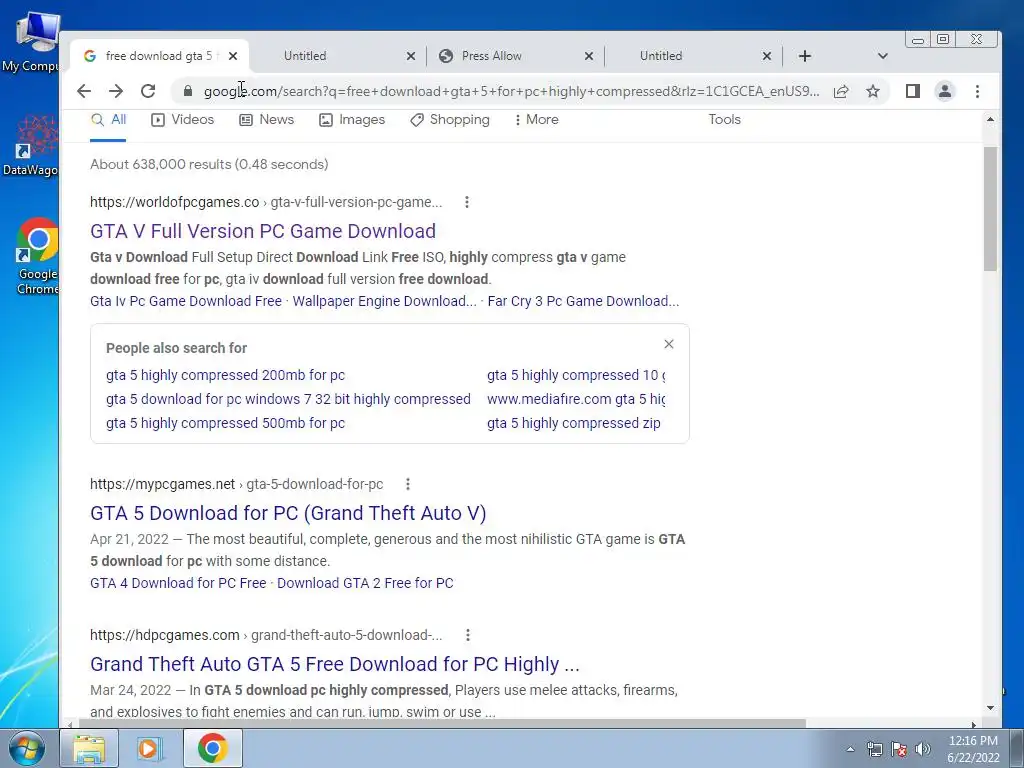Open the Chrome three-dot menu
Viewport: 1024px width, 768px height.
pos(977,91)
